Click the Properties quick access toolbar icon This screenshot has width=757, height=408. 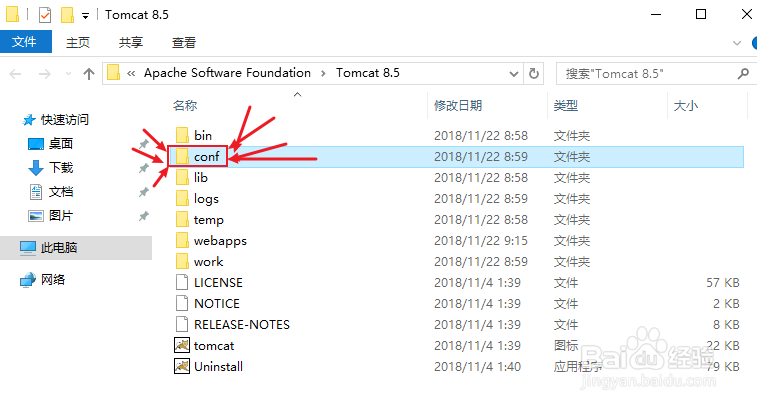(44, 15)
